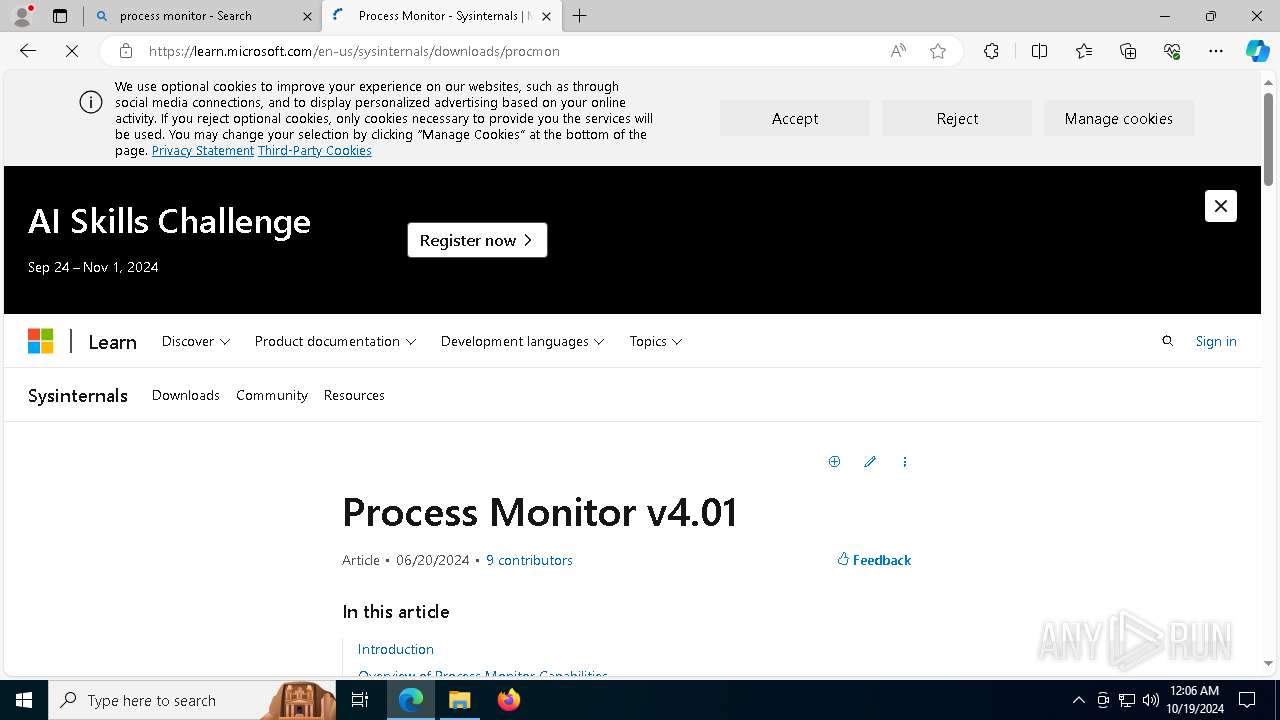Screen dimensions: 1280x720
Task: Open Browser essentials heart icon
Action: [1172, 51]
